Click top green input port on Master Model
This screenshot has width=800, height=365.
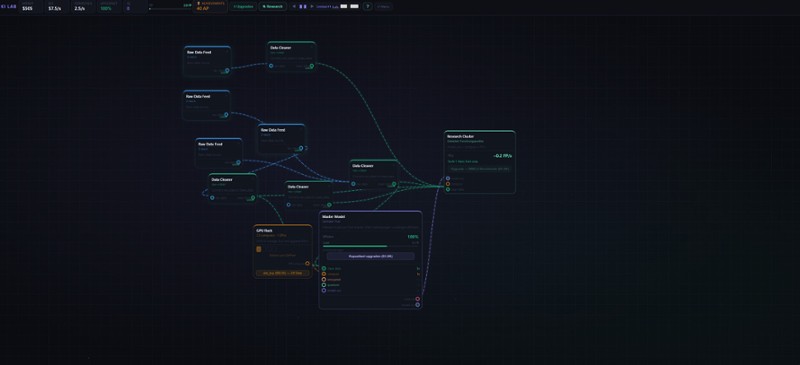tap(324, 269)
